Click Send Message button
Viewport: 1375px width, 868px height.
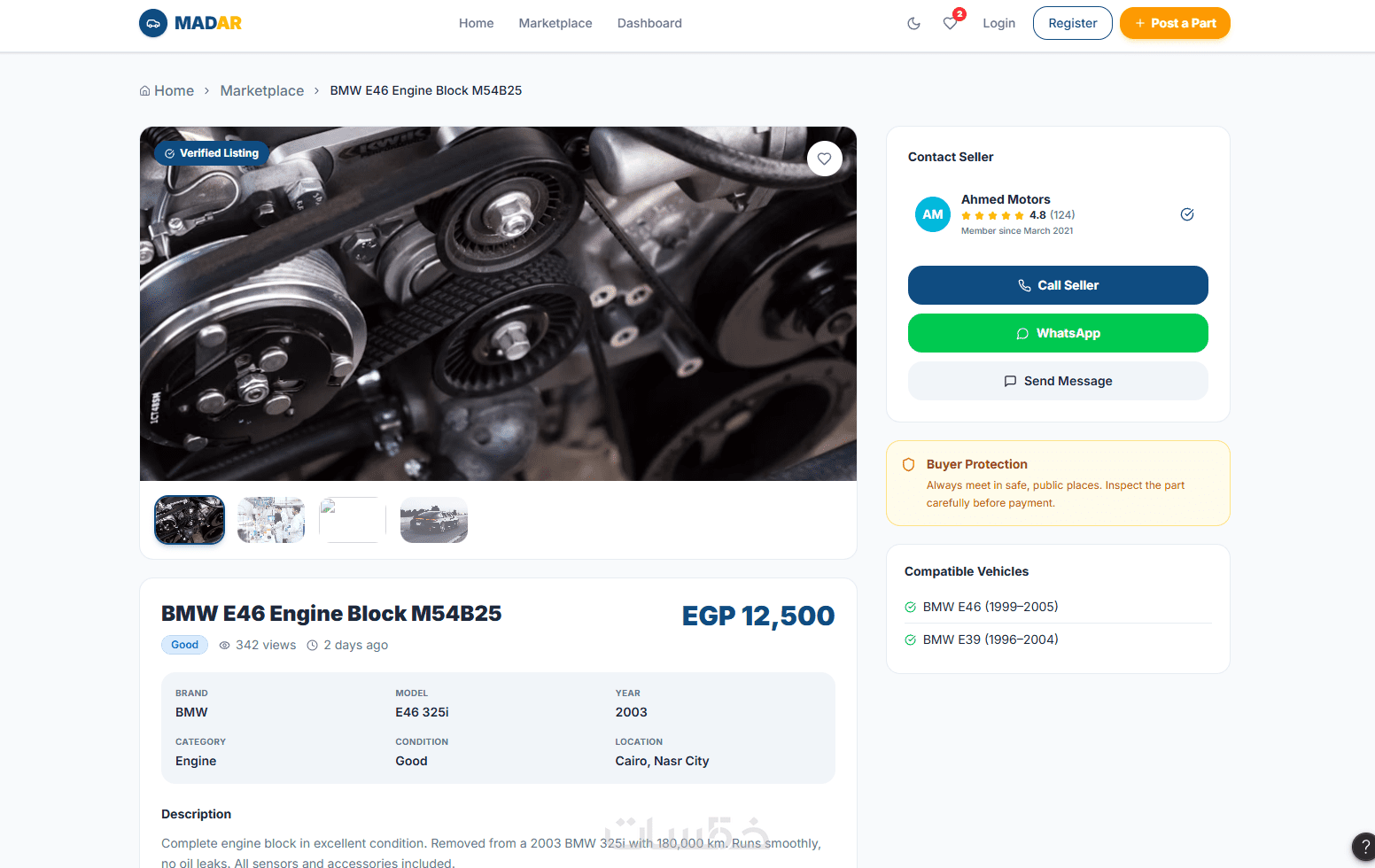[x=1058, y=381]
